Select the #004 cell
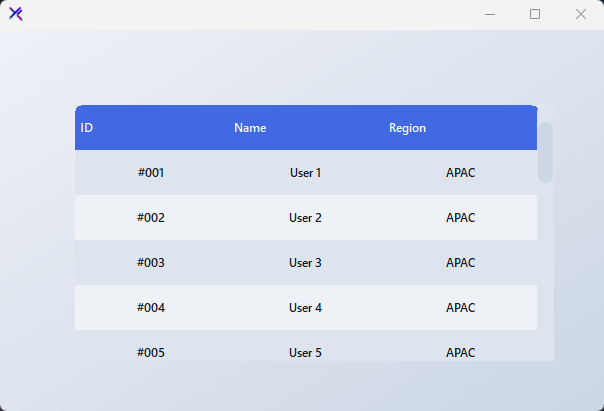Viewport: 604px width, 411px height. 151,308
